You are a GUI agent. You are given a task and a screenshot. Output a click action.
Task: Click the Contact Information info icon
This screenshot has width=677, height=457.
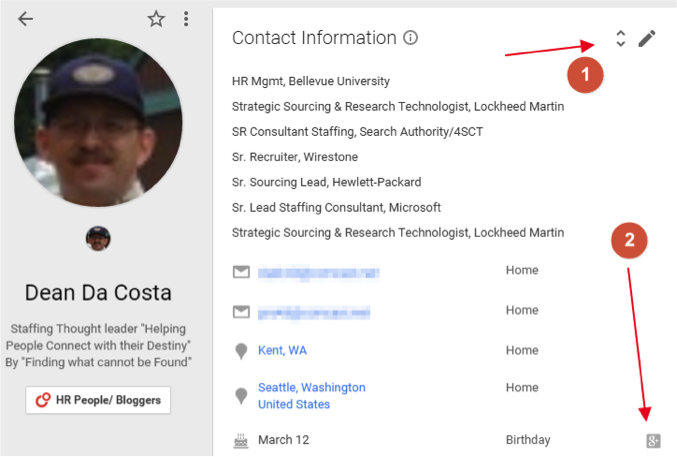tap(411, 38)
